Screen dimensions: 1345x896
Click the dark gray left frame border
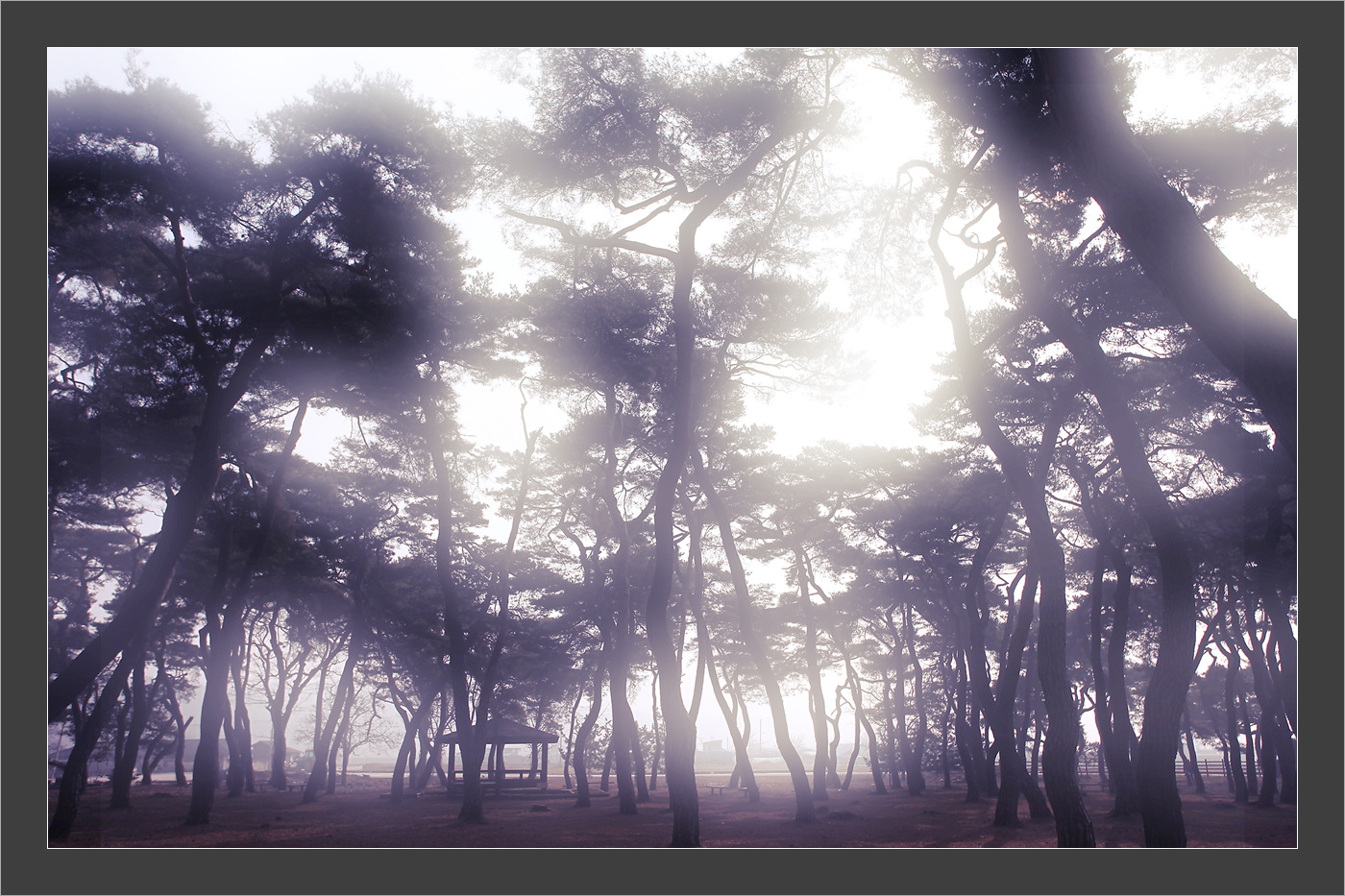23,448
